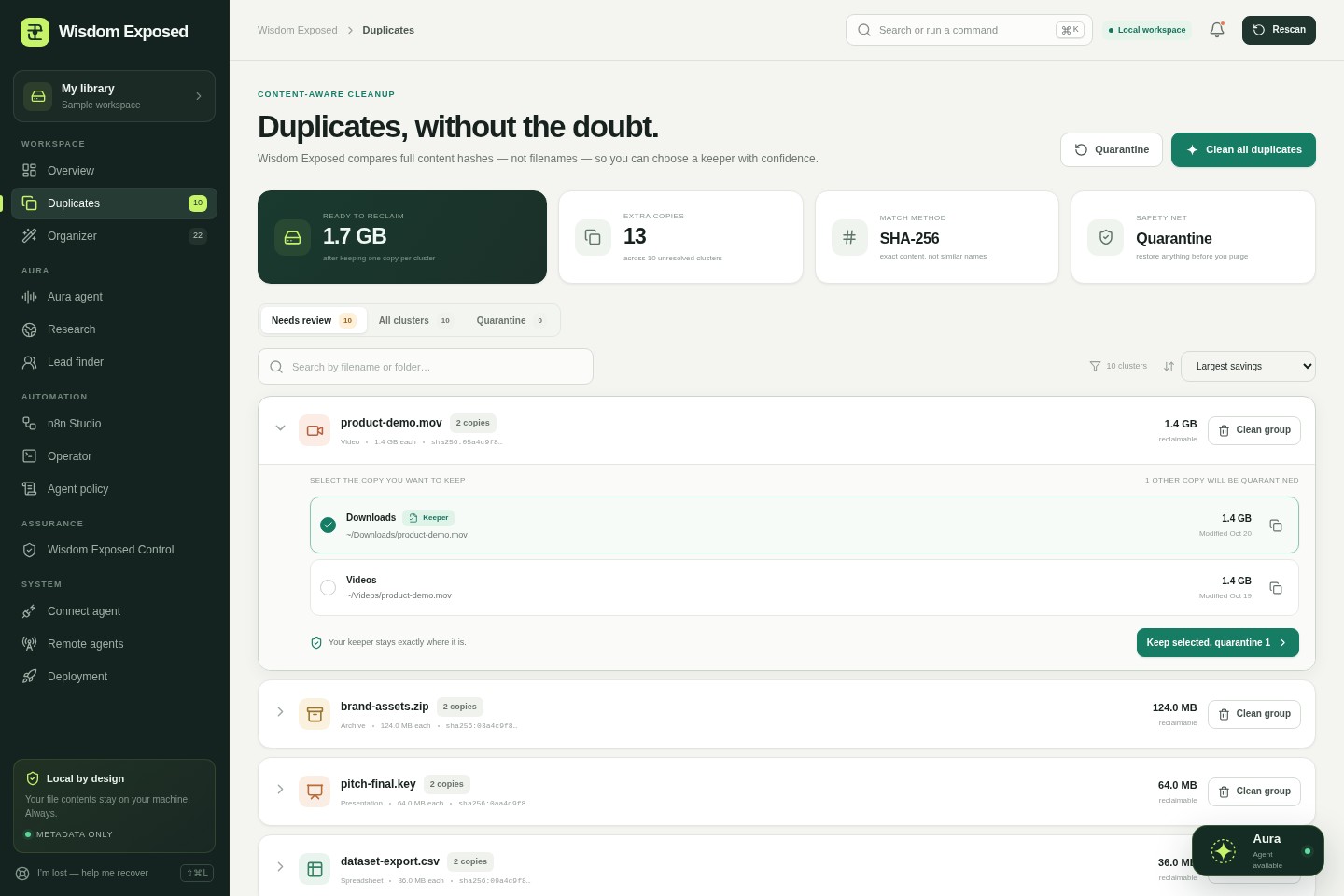Click Keep selected, quarantine 1
The height and width of the screenshot is (896, 1344).
[x=1218, y=643]
